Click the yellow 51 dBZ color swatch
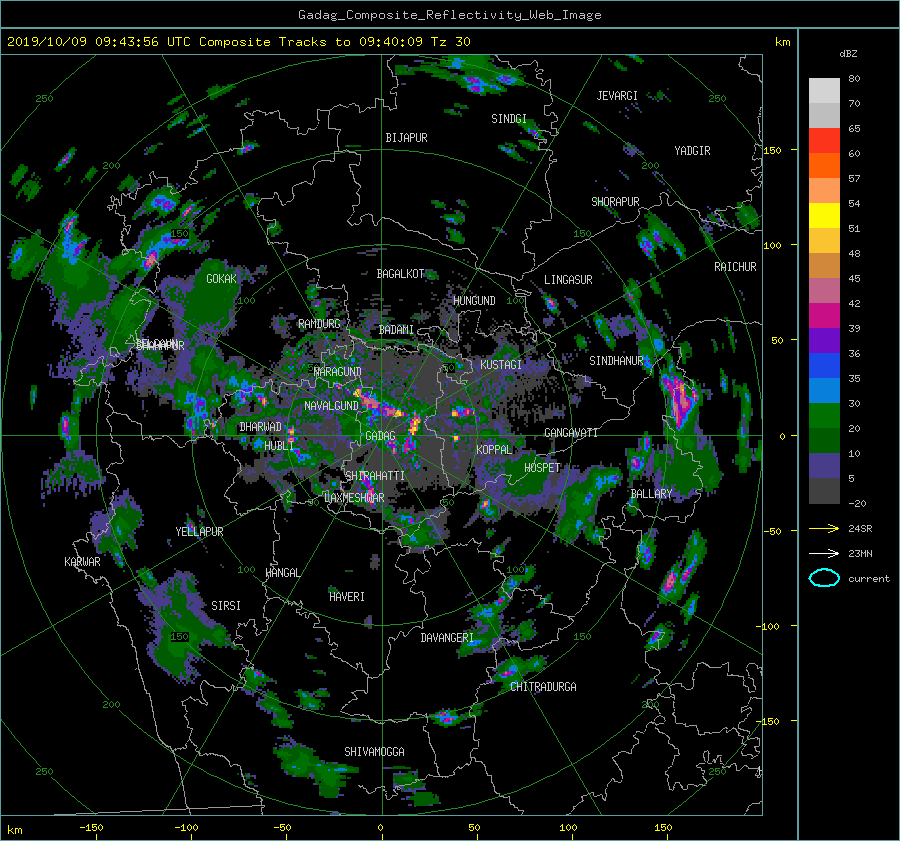 (x=824, y=215)
